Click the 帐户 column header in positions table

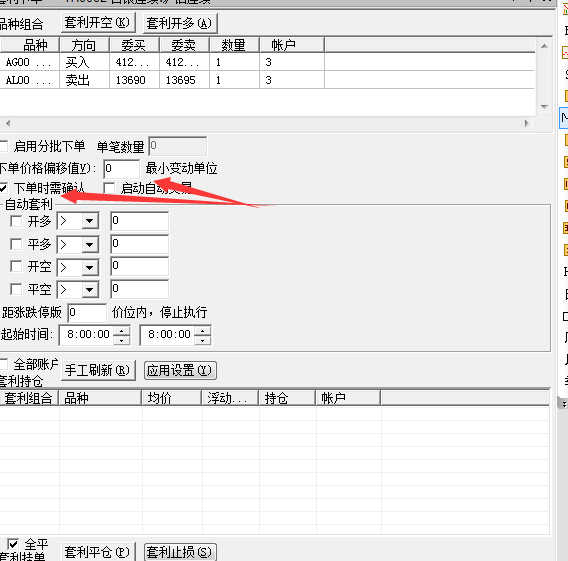pos(348,398)
